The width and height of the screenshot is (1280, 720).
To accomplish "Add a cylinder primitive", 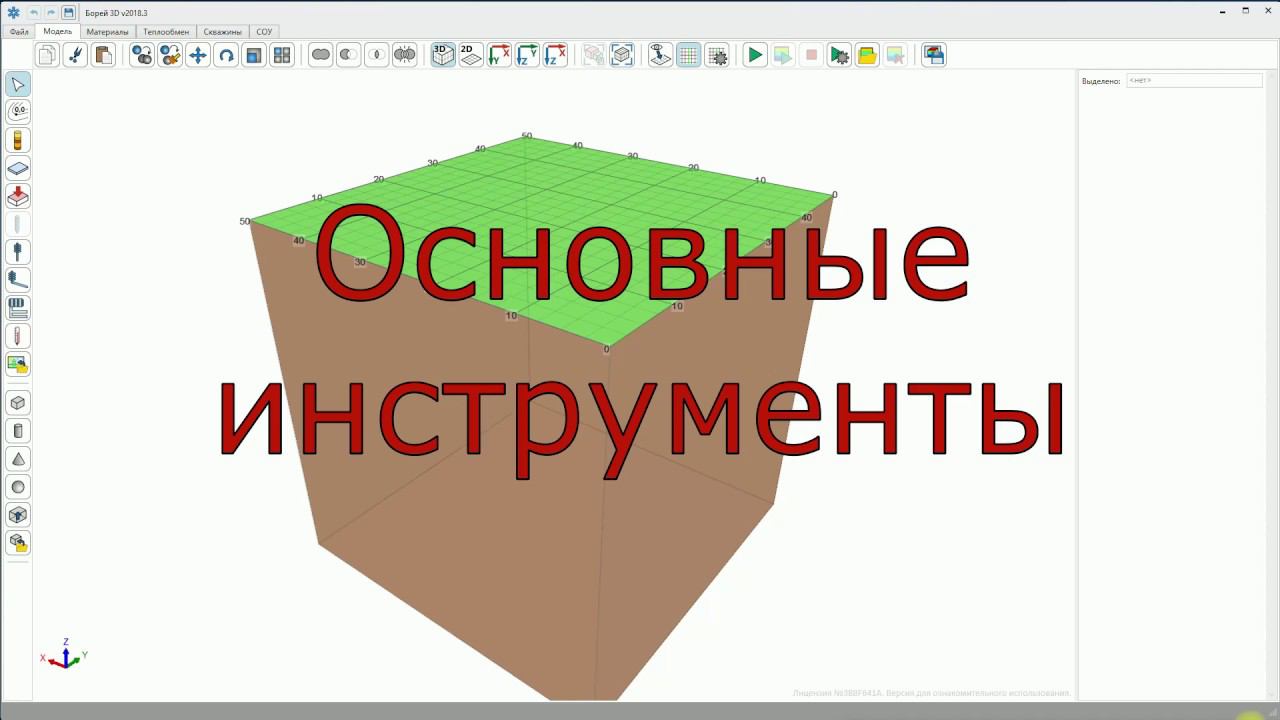I will coord(18,431).
